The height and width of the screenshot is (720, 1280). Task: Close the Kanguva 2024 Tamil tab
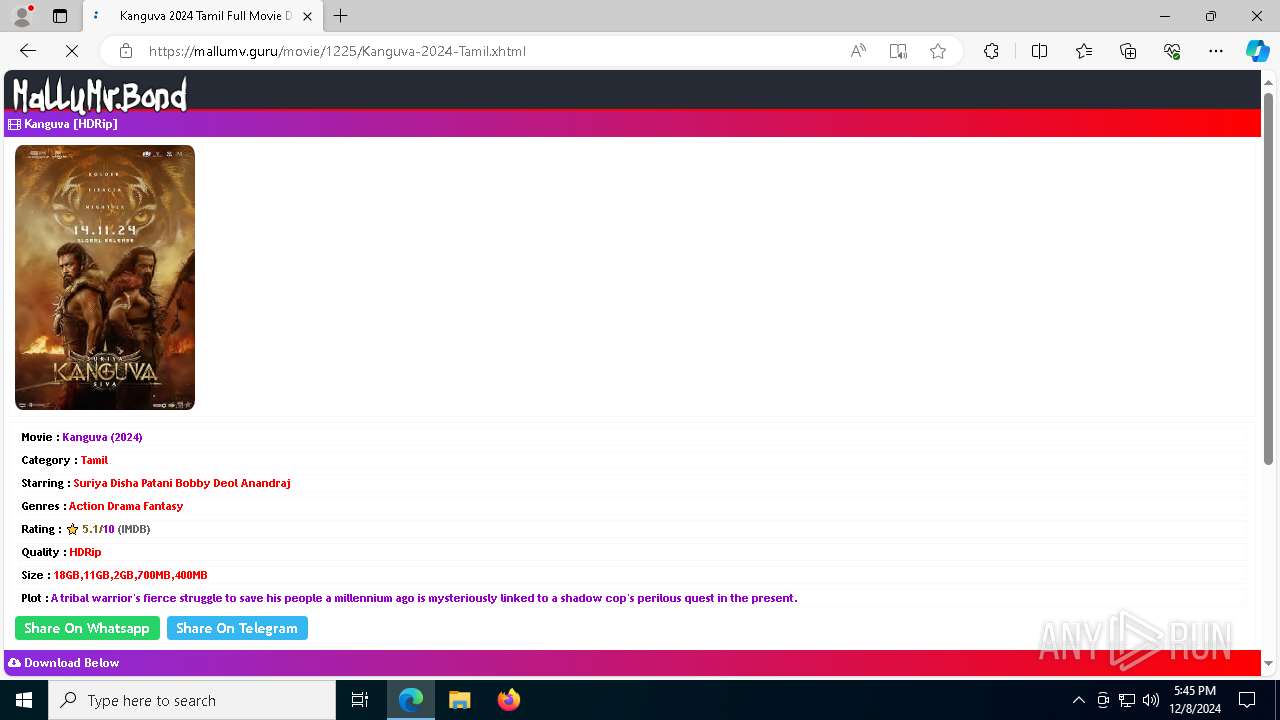tap(307, 16)
